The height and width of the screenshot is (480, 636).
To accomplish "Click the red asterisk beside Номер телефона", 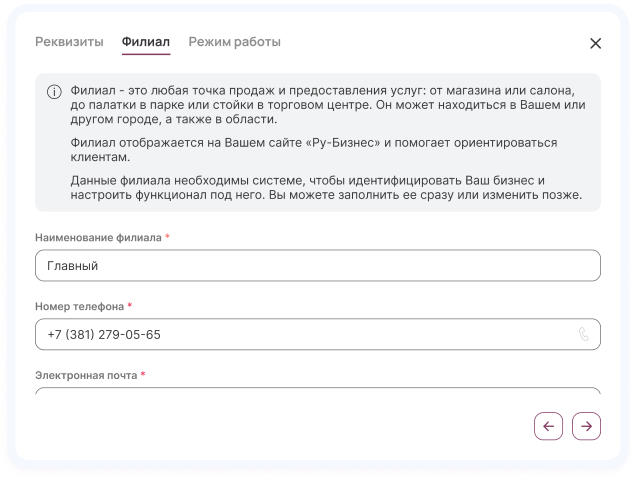I will pos(130,306).
